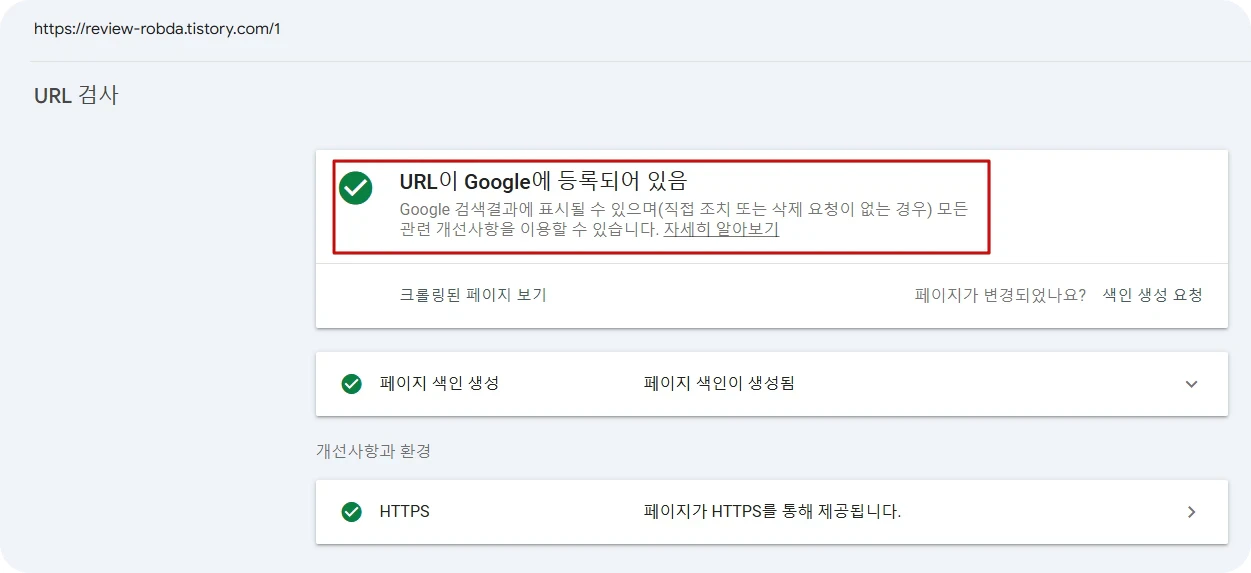
Task: Click 크롤링된 페이지 보기
Action: (x=473, y=295)
